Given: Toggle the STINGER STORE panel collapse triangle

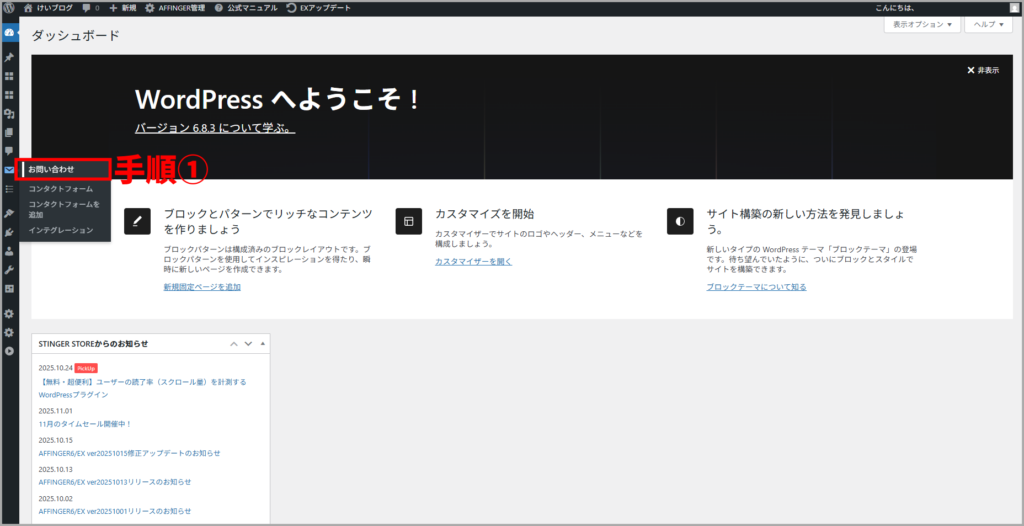Looking at the screenshot, I should [263, 344].
